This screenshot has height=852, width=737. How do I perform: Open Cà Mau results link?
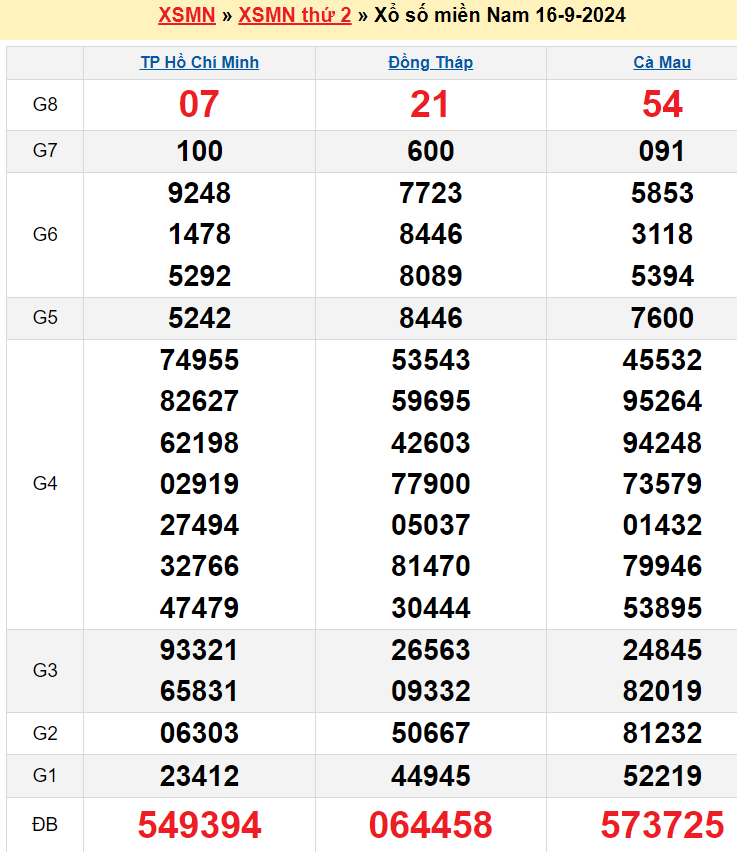tap(662, 62)
